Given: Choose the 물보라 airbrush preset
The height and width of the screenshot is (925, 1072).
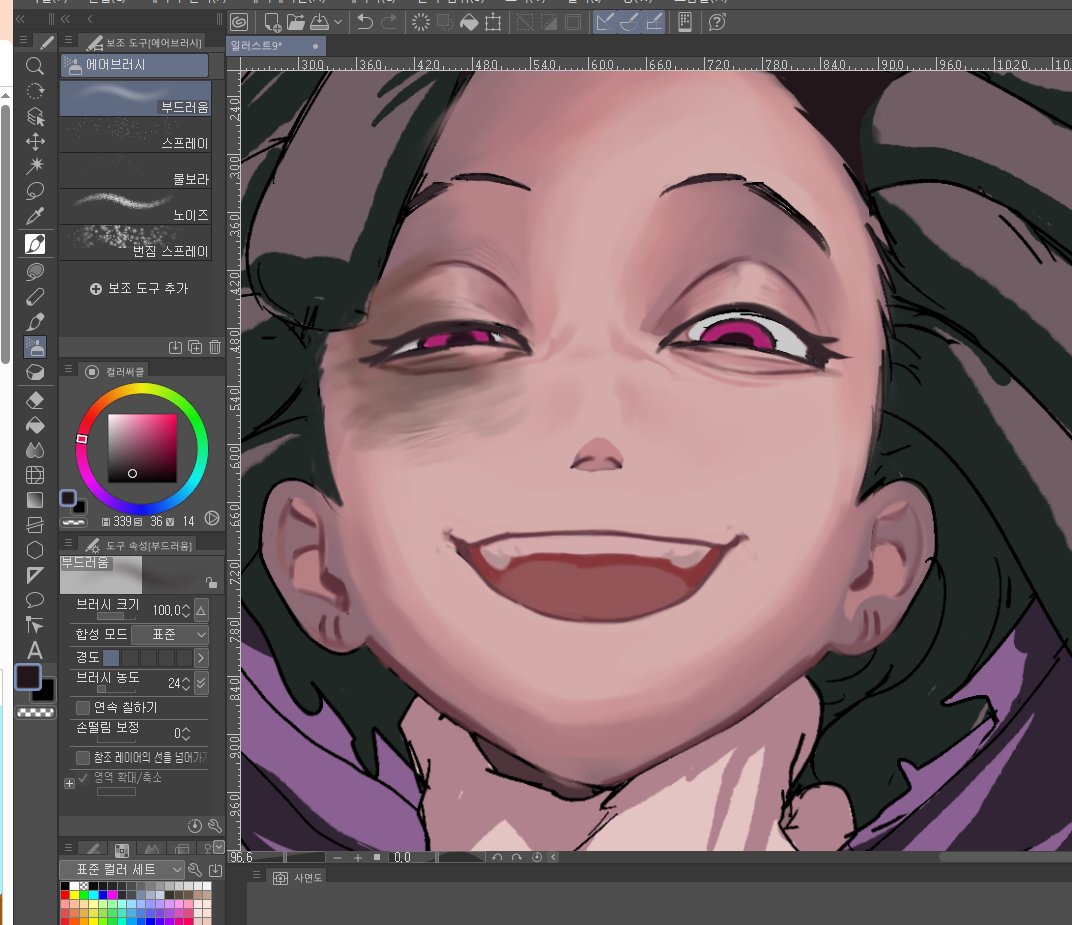Looking at the screenshot, I should (135, 171).
